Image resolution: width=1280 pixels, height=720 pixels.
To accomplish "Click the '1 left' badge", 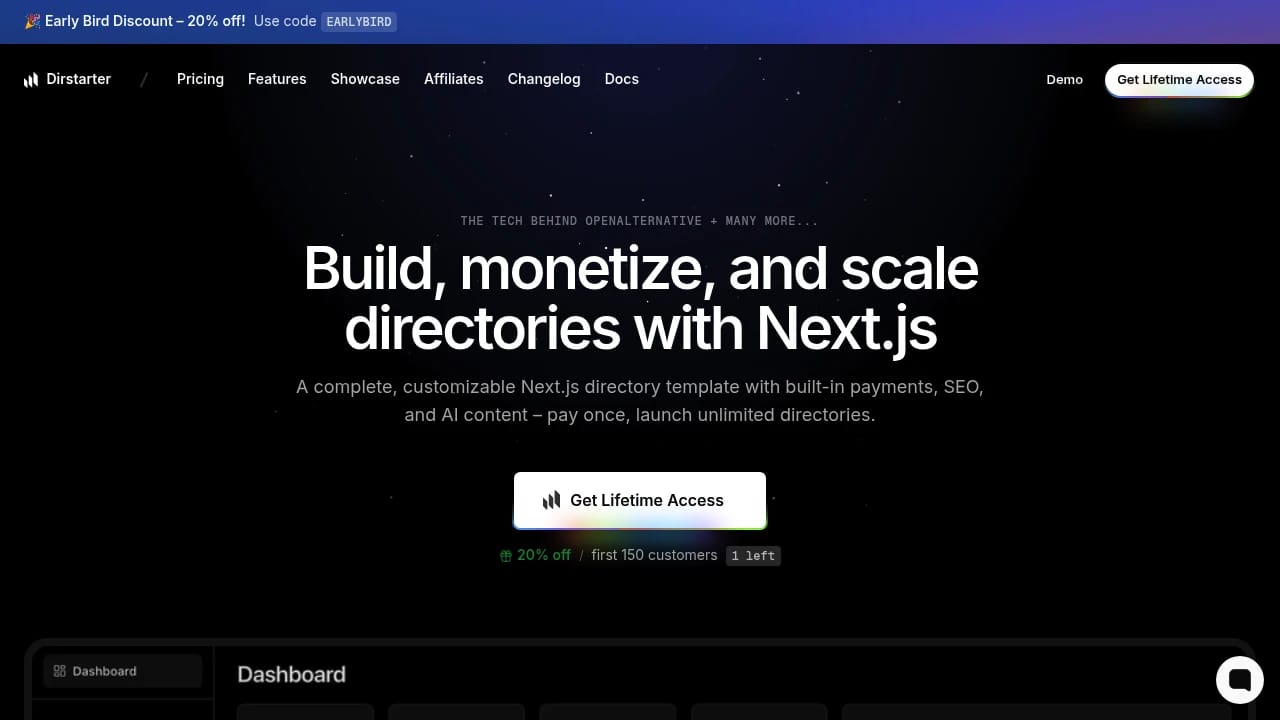I will 753,556.
